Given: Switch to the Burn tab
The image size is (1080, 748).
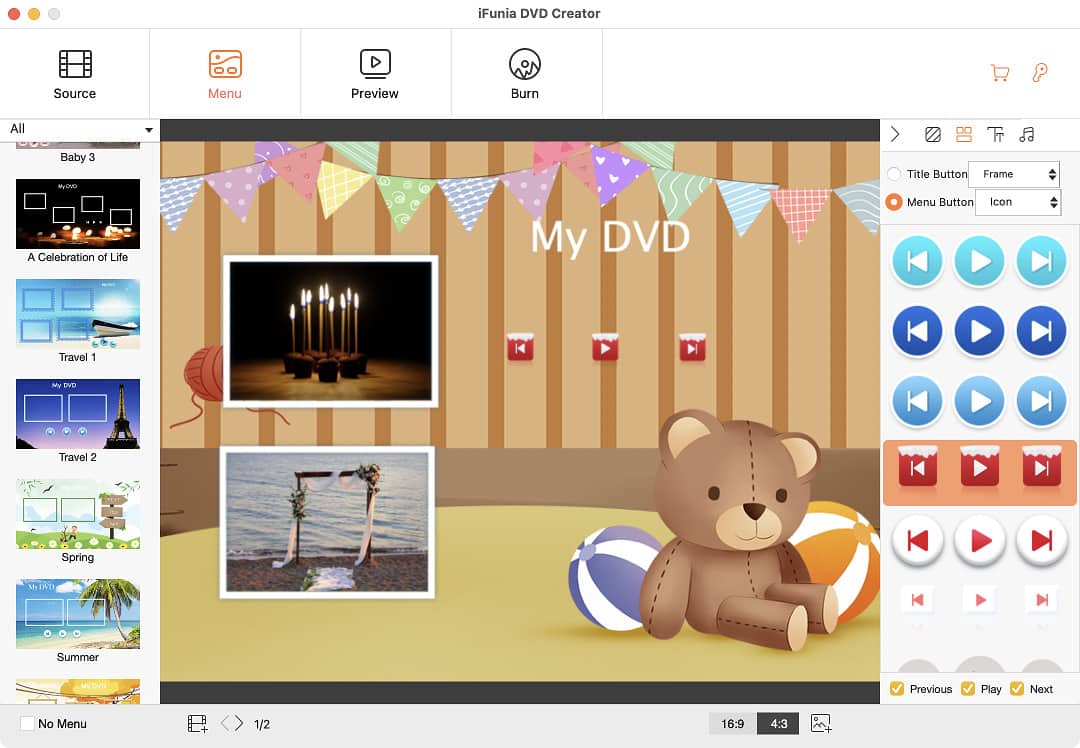Looking at the screenshot, I should coord(524,73).
